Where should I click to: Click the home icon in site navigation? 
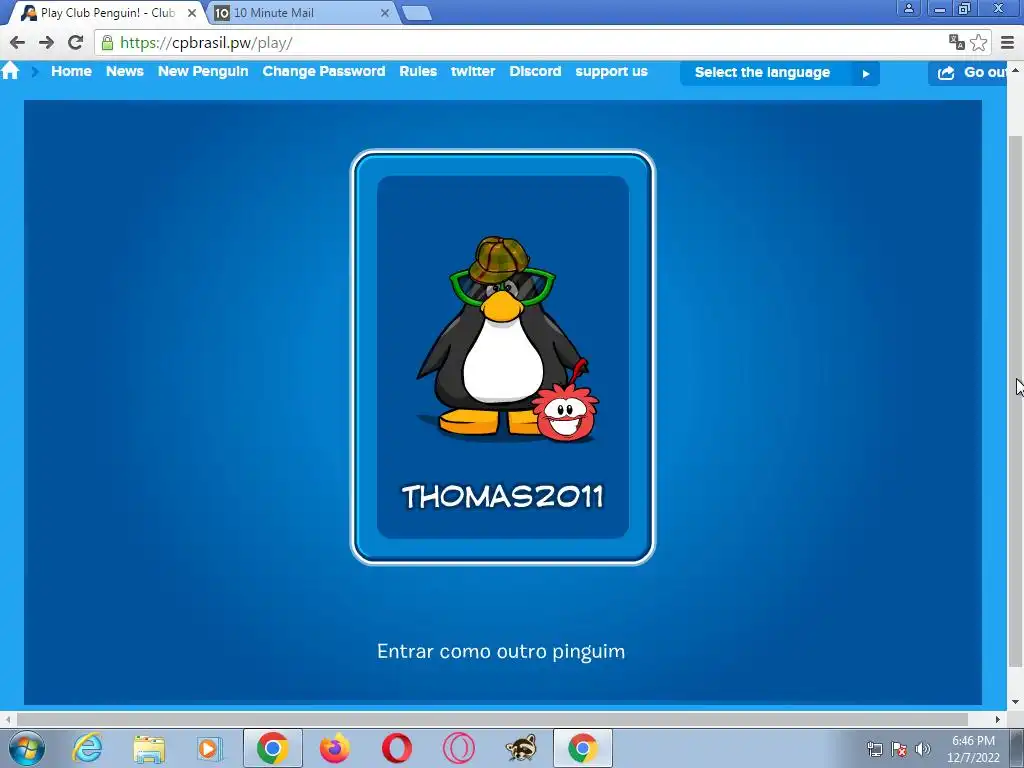(x=10, y=71)
